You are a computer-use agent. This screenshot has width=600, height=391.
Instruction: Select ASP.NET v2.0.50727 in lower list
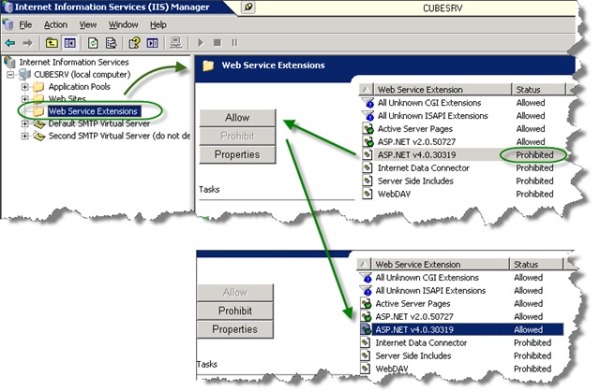click(x=414, y=317)
